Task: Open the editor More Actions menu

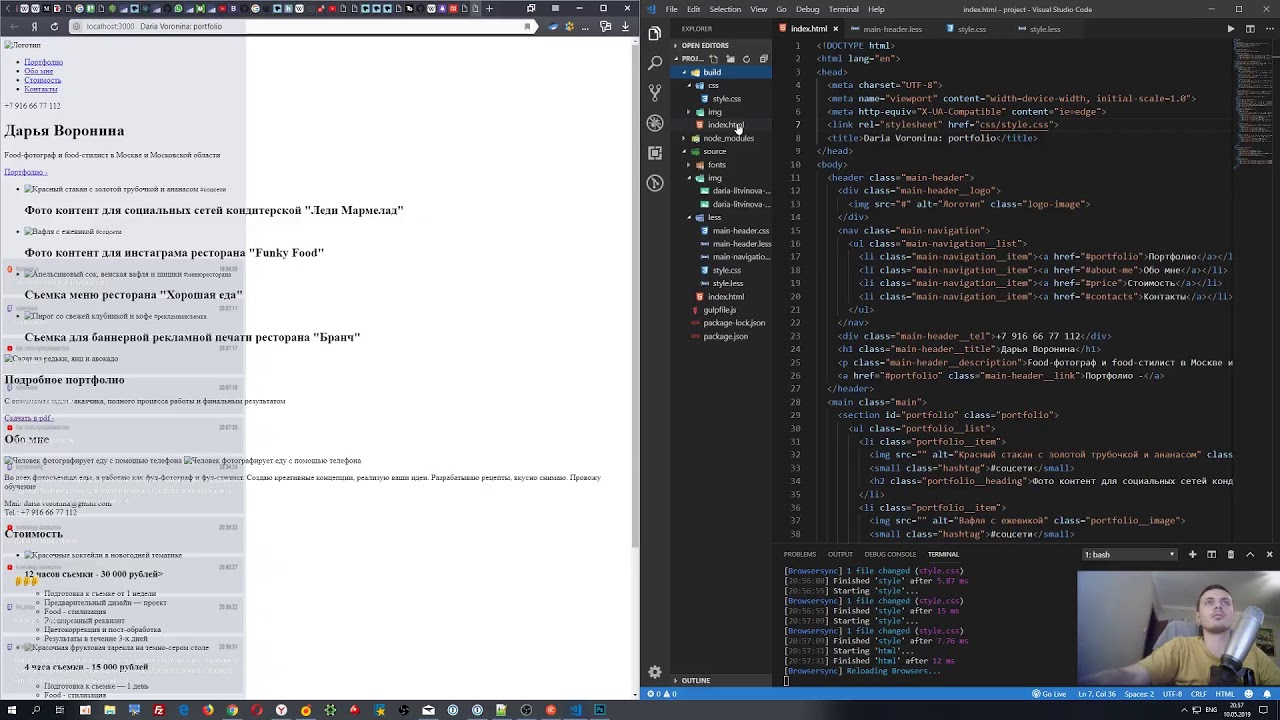Action: (1268, 29)
